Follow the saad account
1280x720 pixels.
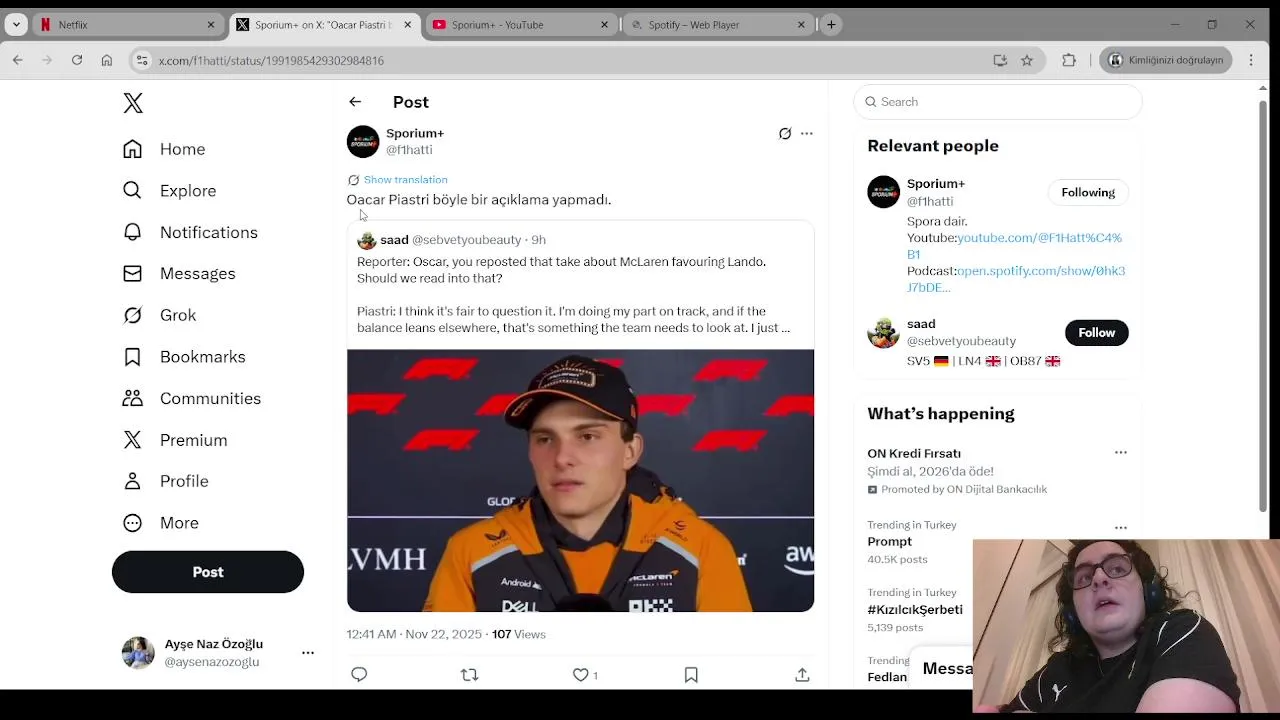pyautogui.click(x=1096, y=333)
